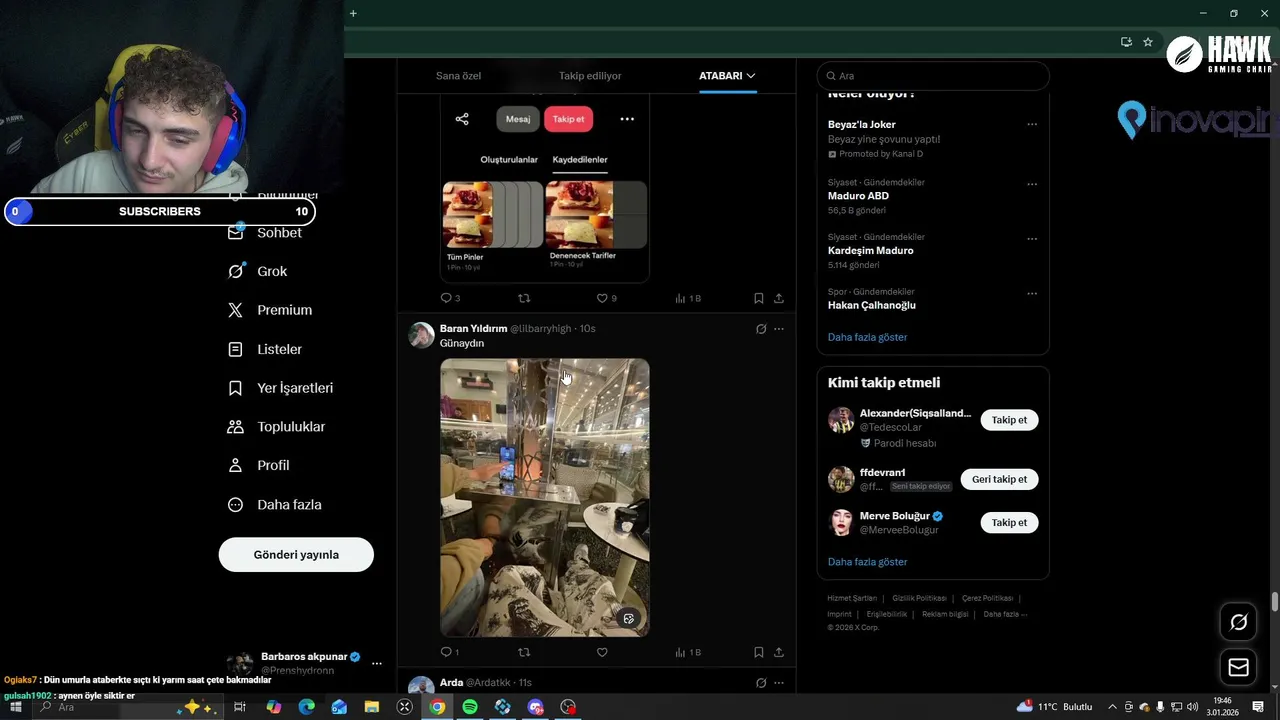Open more options on Arda's post
Image resolution: width=1280 pixels, height=720 pixels.
779,683
